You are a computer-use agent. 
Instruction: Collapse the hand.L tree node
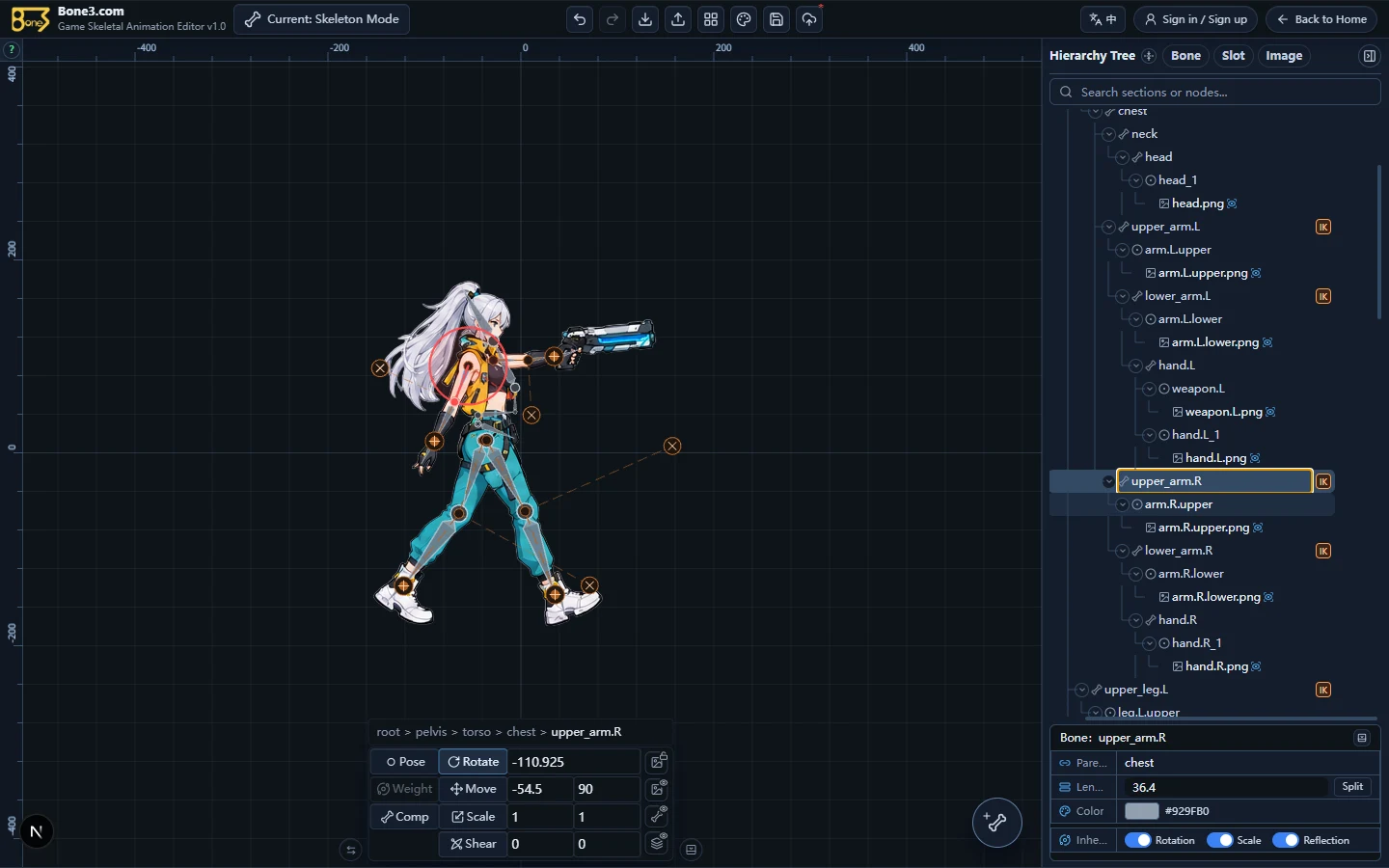(x=1136, y=366)
